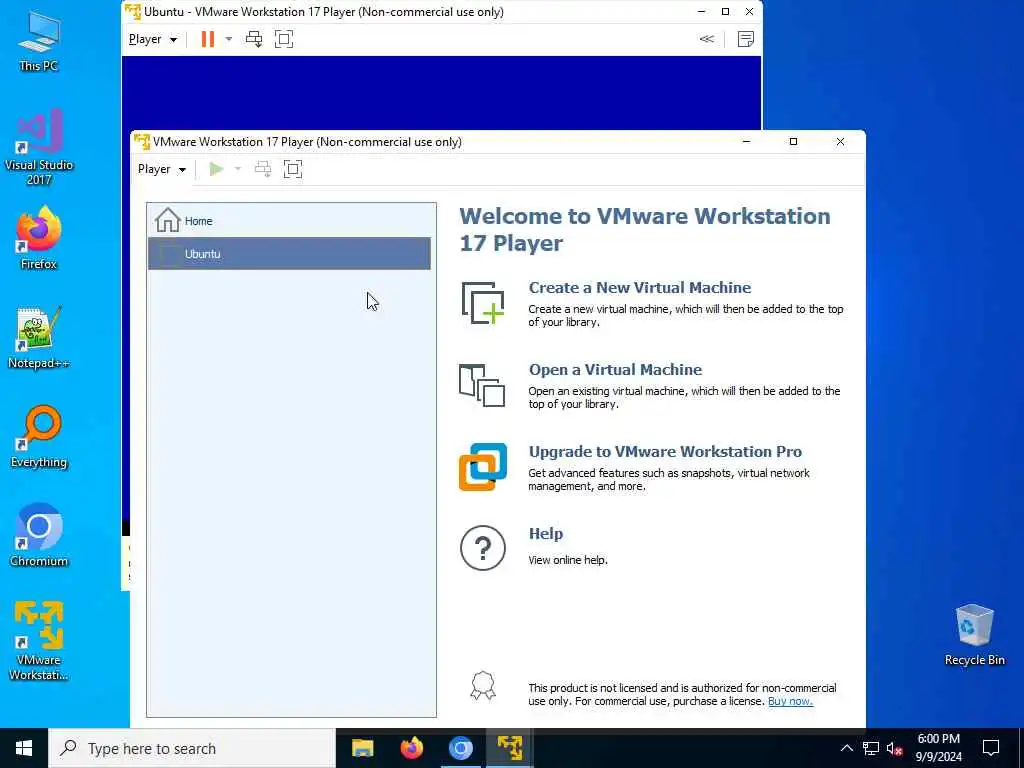Click Create a New Virtual Machine heading
This screenshot has height=768, width=1024.
tap(639, 287)
